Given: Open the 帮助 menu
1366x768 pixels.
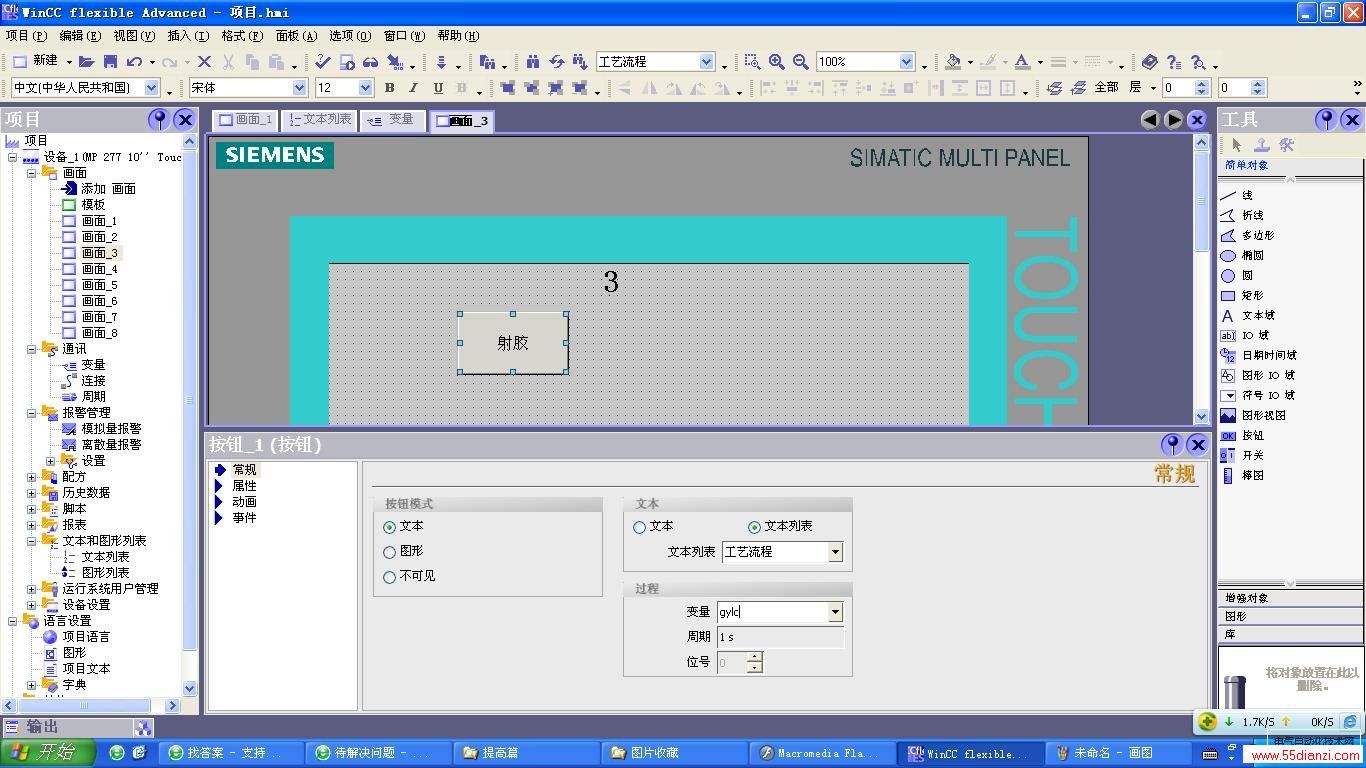Looking at the screenshot, I should tap(458, 36).
